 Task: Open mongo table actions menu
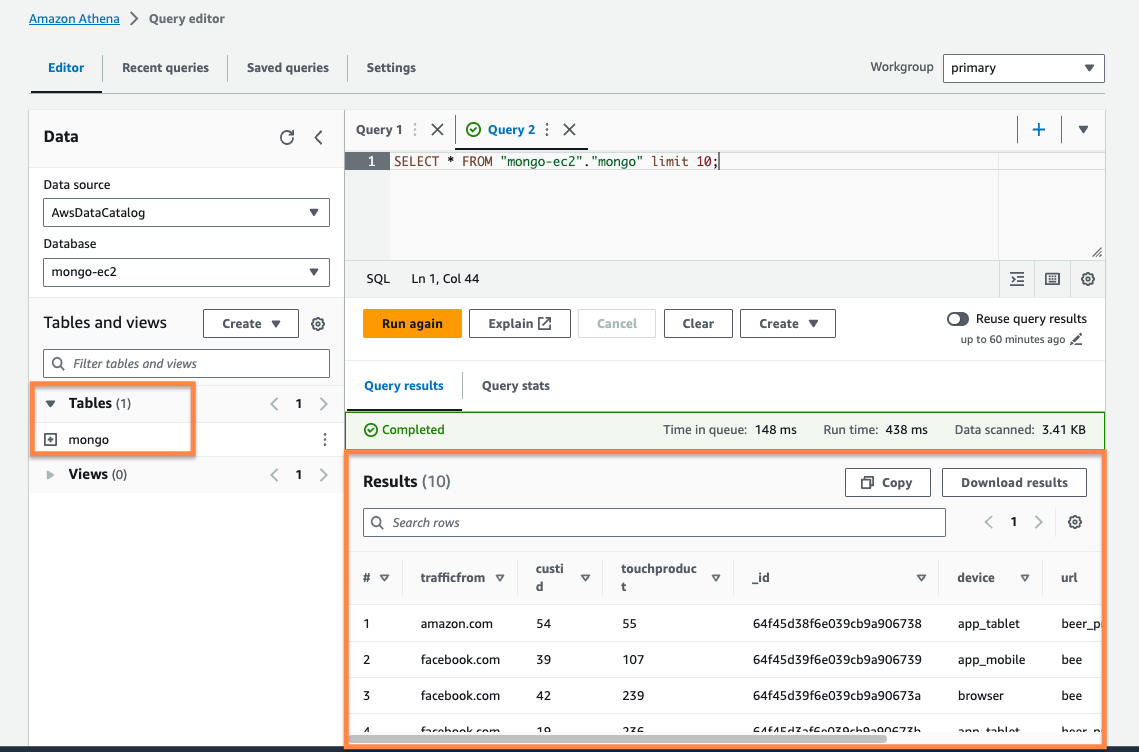click(324, 440)
